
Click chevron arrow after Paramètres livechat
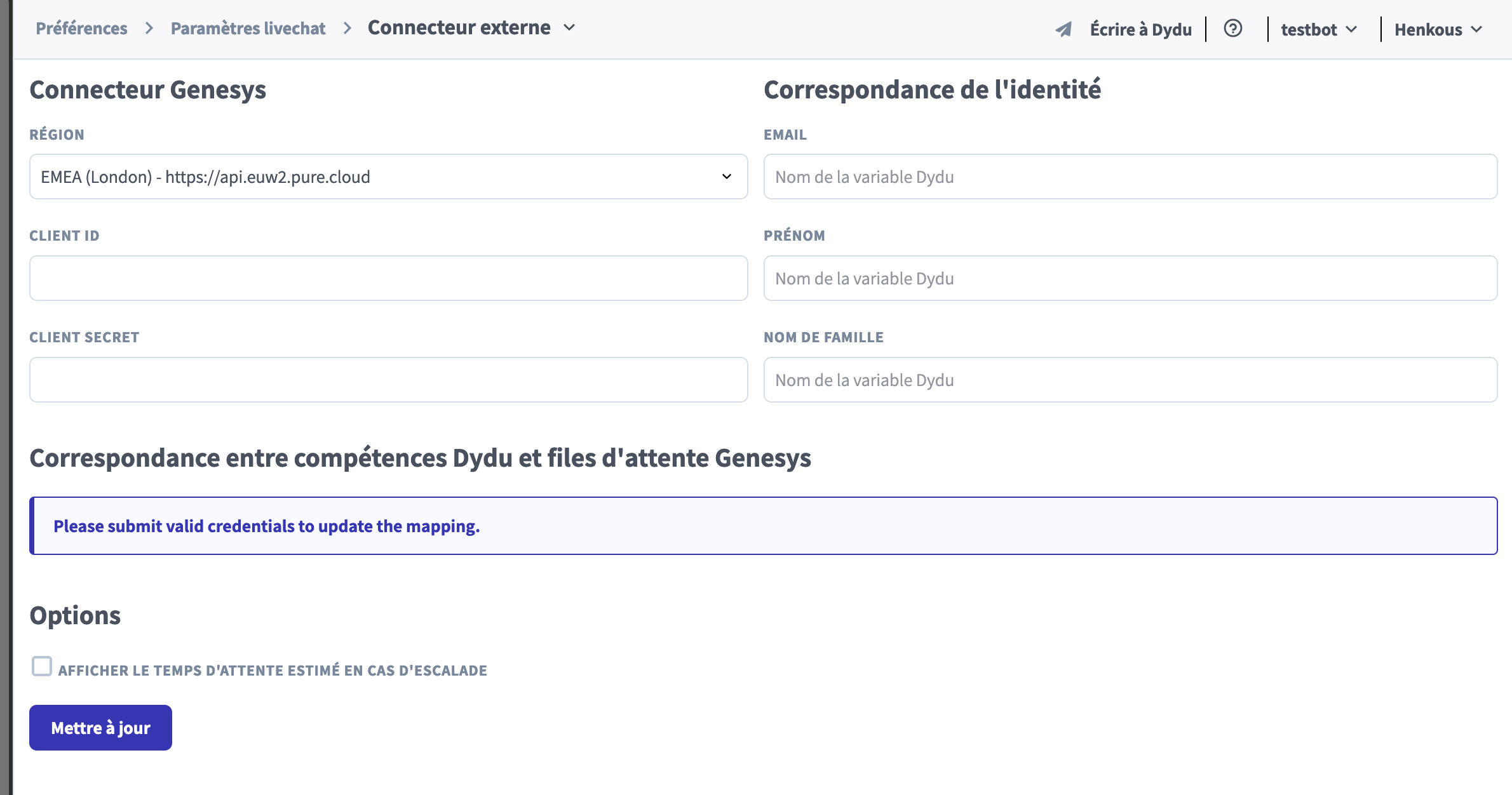[347, 29]
